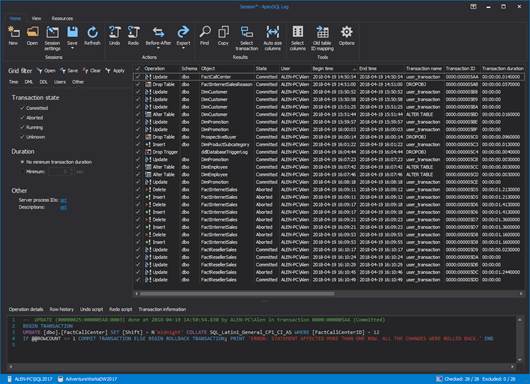The height and width of the screenshot is (384, 530).
Task: Switch to the View ribbon tab
Action: tap(36, 18)
